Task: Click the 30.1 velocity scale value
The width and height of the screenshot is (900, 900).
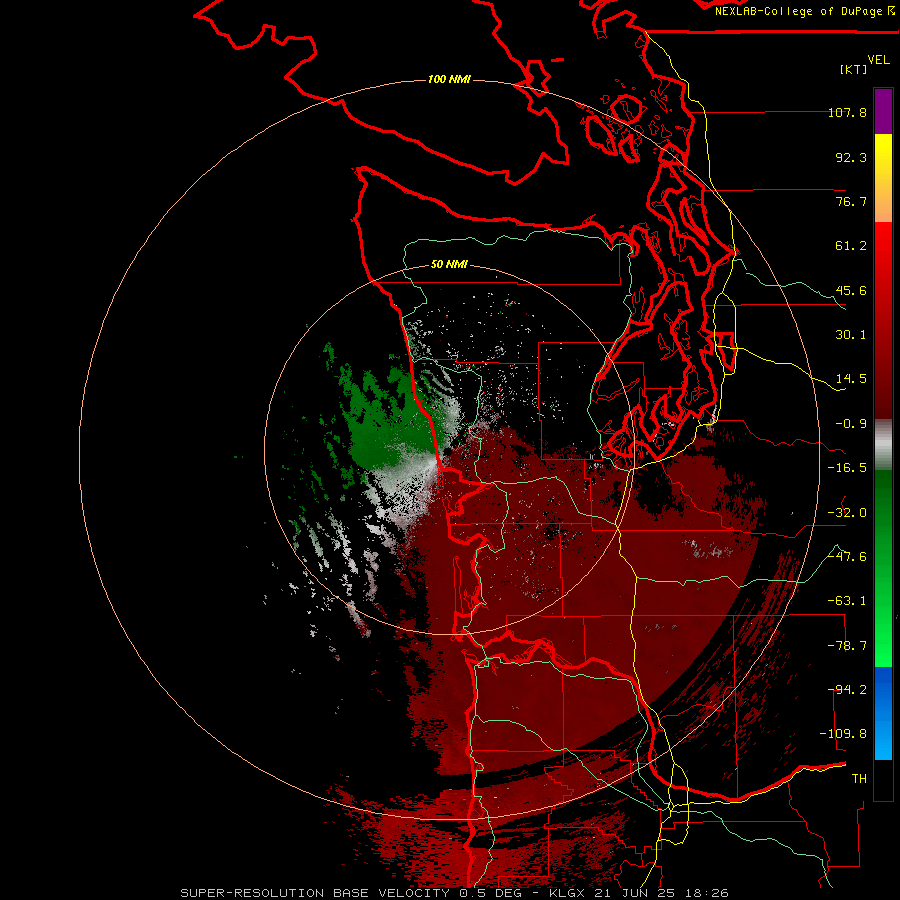Action: 851,335
